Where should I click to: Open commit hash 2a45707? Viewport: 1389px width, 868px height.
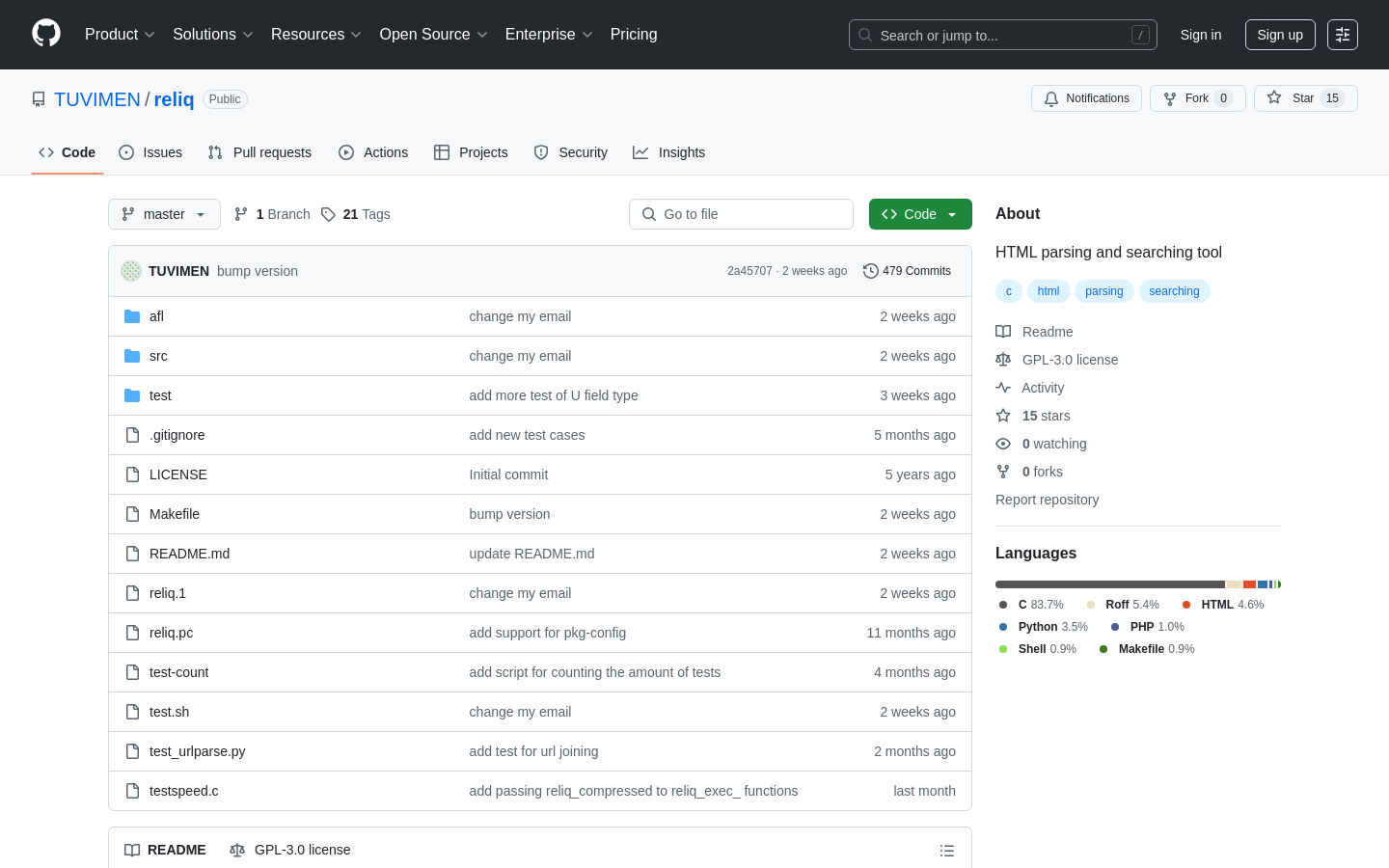[x=749, y=271]
